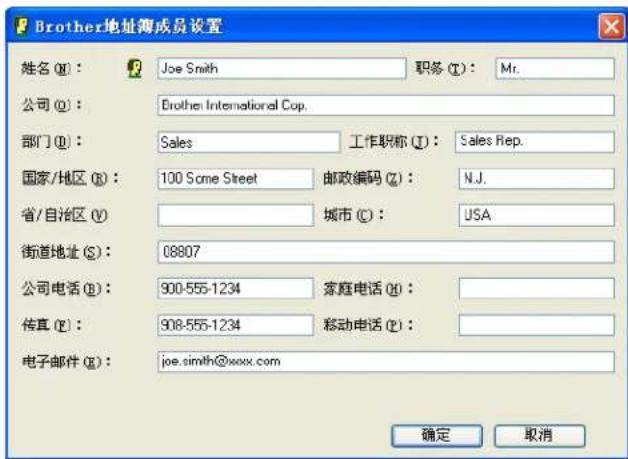Click the empty home phone field
628x459 pixels.
pos(536,288)
